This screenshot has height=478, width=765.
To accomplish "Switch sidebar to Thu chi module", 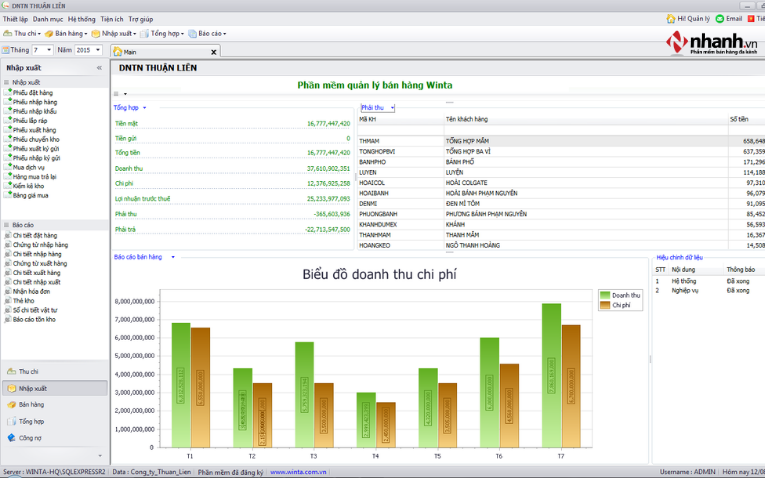I will click(55, 371).
